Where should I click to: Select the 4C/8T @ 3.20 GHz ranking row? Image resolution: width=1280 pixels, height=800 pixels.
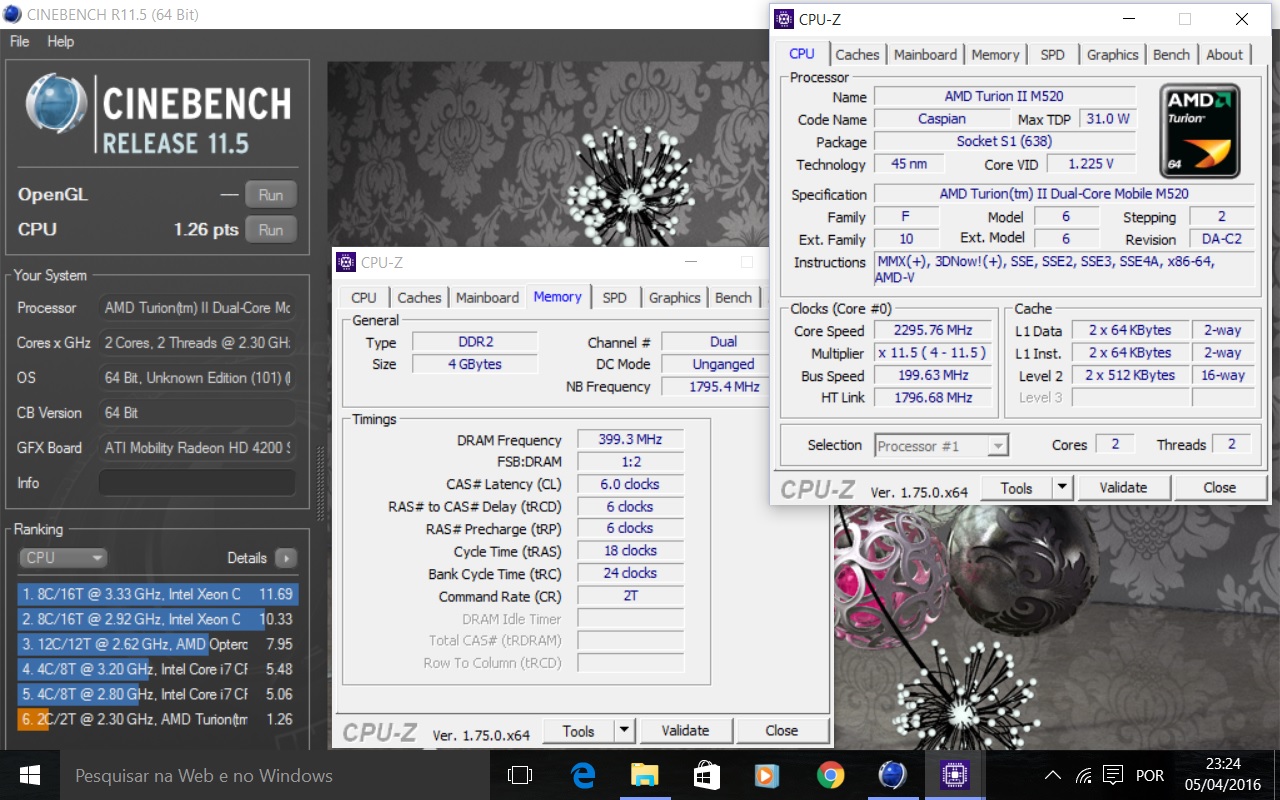click(157, 669)
